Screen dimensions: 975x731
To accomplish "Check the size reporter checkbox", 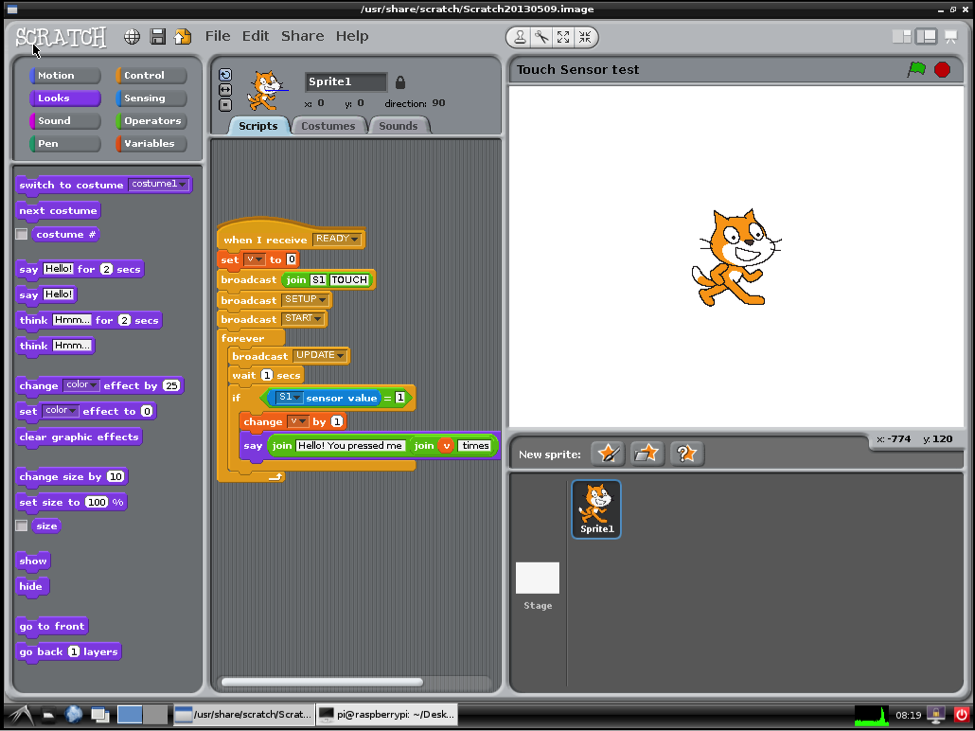I will point(22,526).
